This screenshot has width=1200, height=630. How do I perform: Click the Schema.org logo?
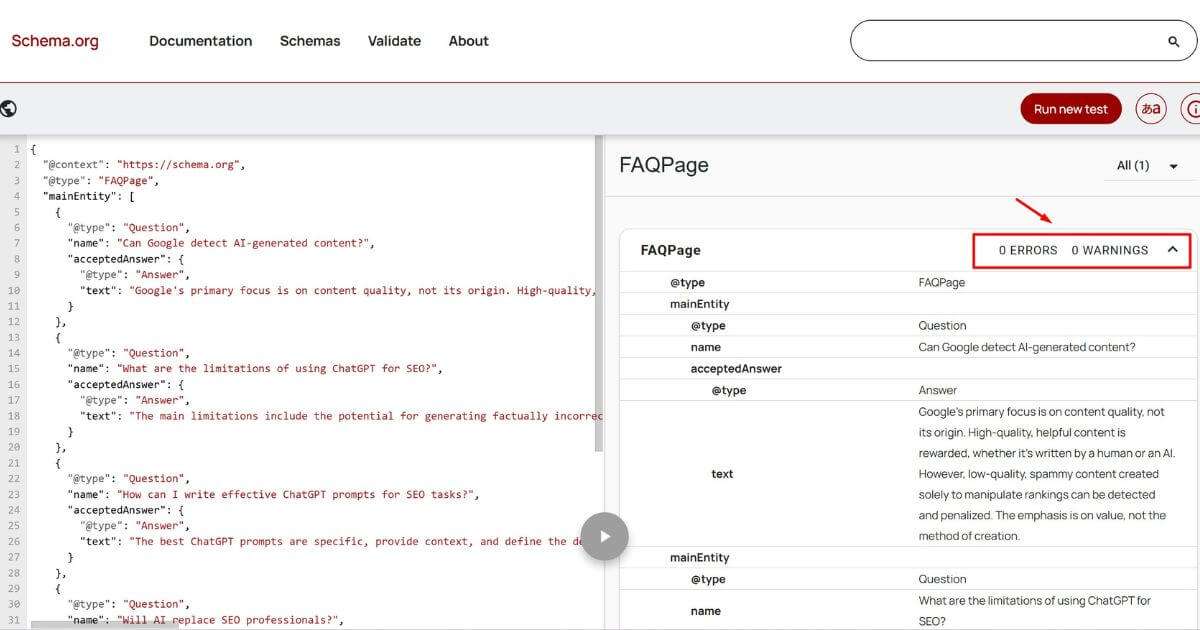click(54, 41)
